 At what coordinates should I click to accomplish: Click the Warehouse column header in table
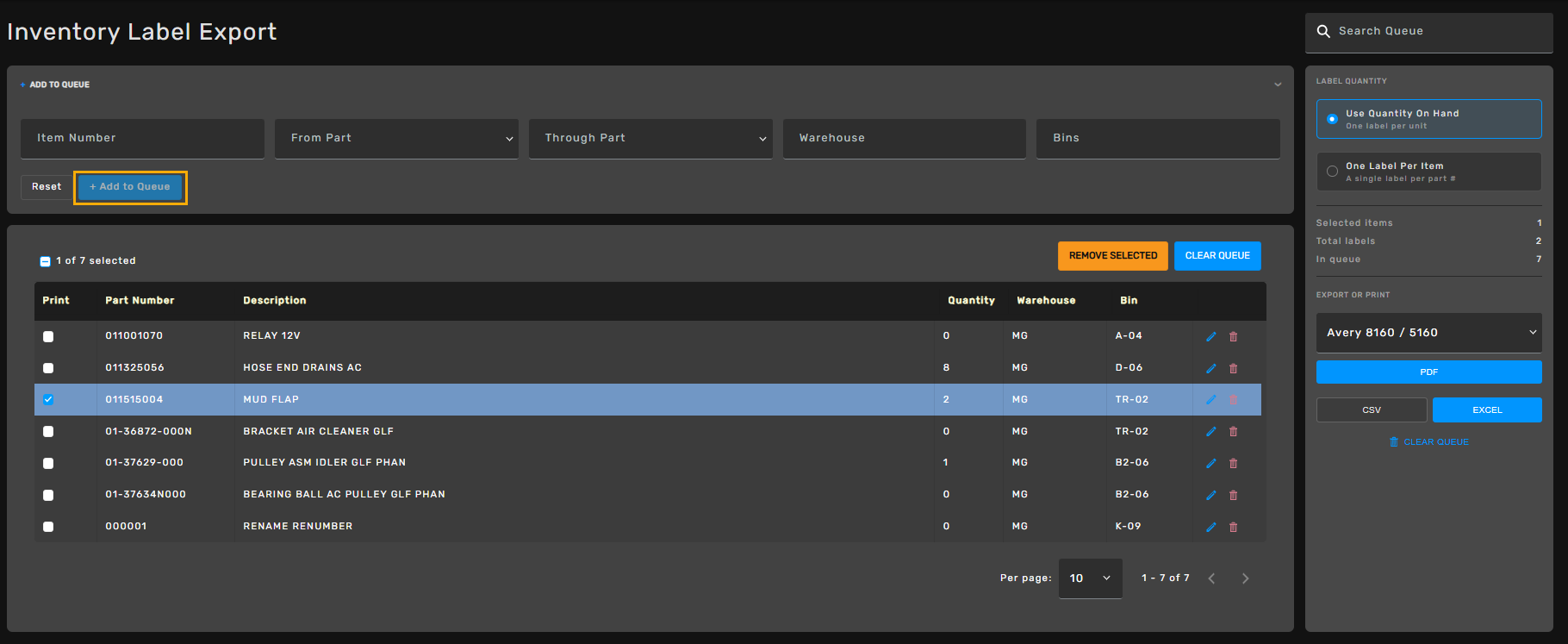click(1046, 301)
